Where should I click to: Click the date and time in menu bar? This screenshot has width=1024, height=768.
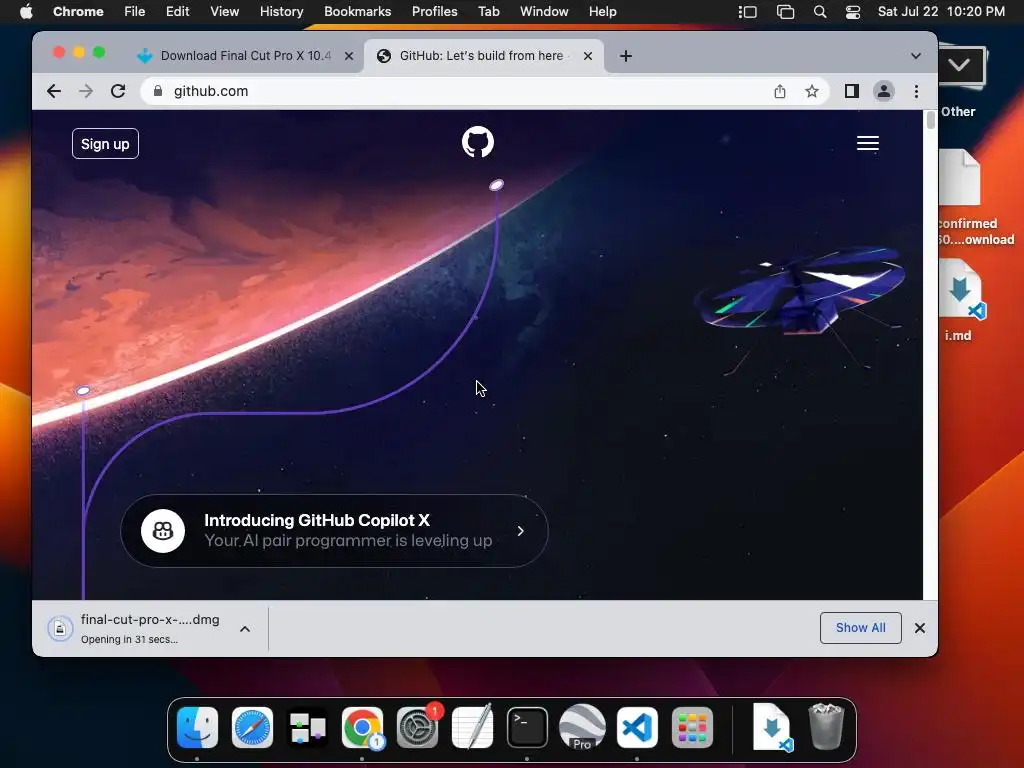tap(941, 12)
